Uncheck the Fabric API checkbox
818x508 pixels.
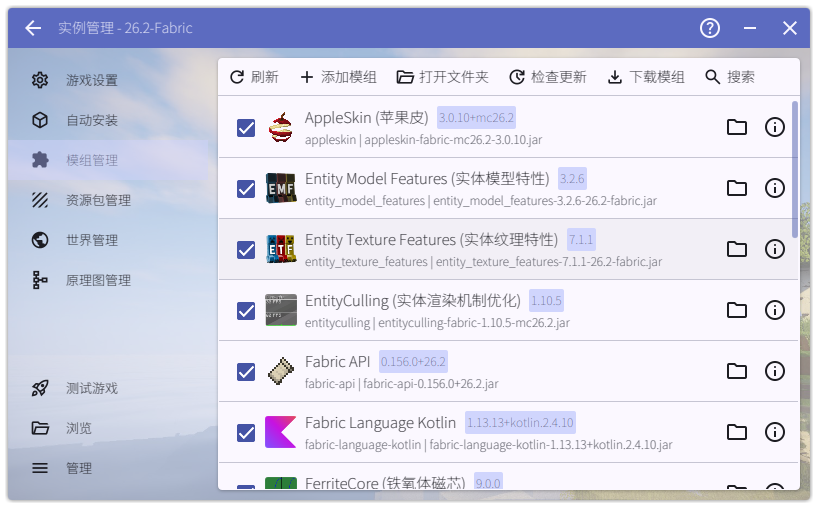pos(246,372)
